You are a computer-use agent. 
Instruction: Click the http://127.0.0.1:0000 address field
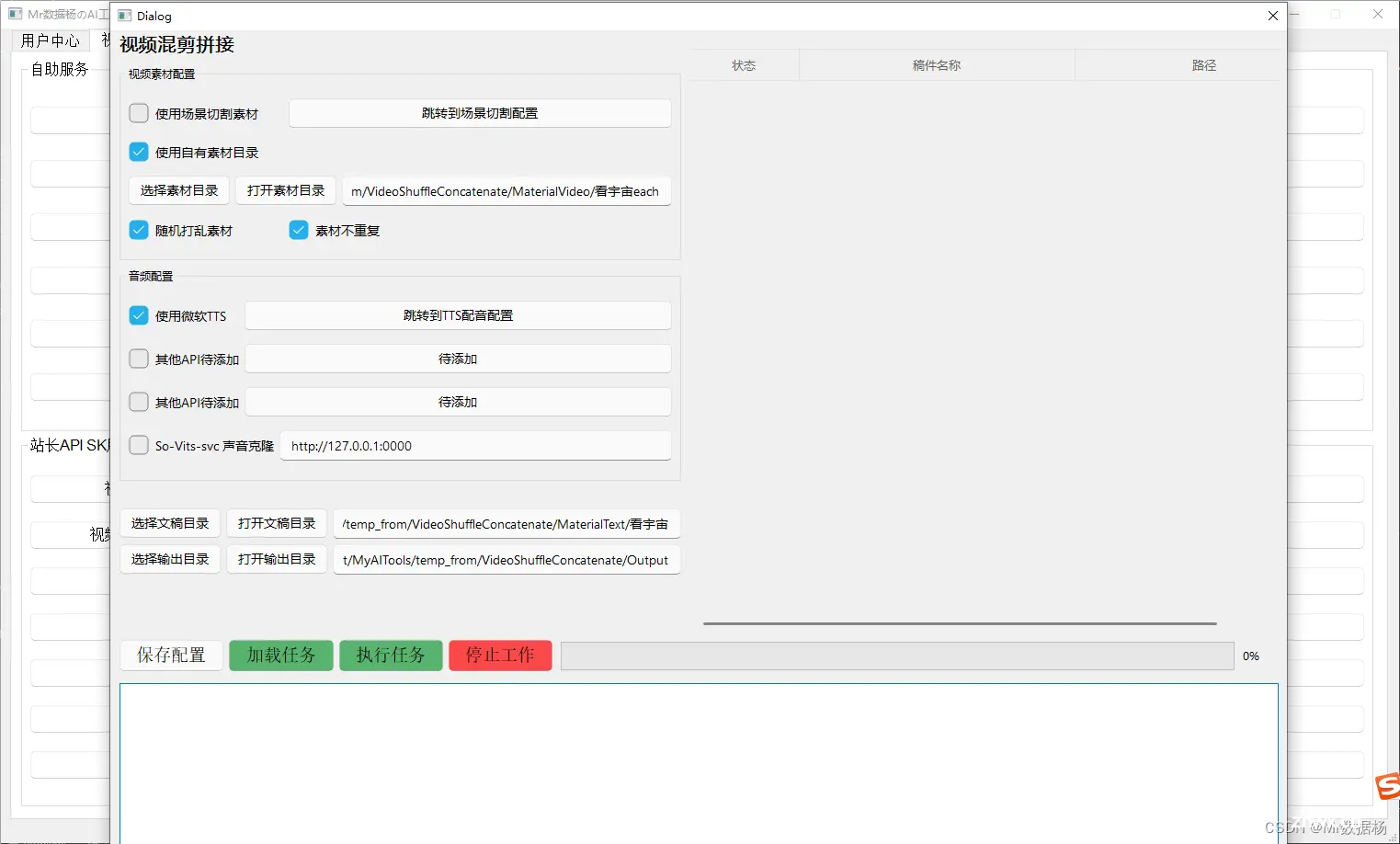point(475,446)
